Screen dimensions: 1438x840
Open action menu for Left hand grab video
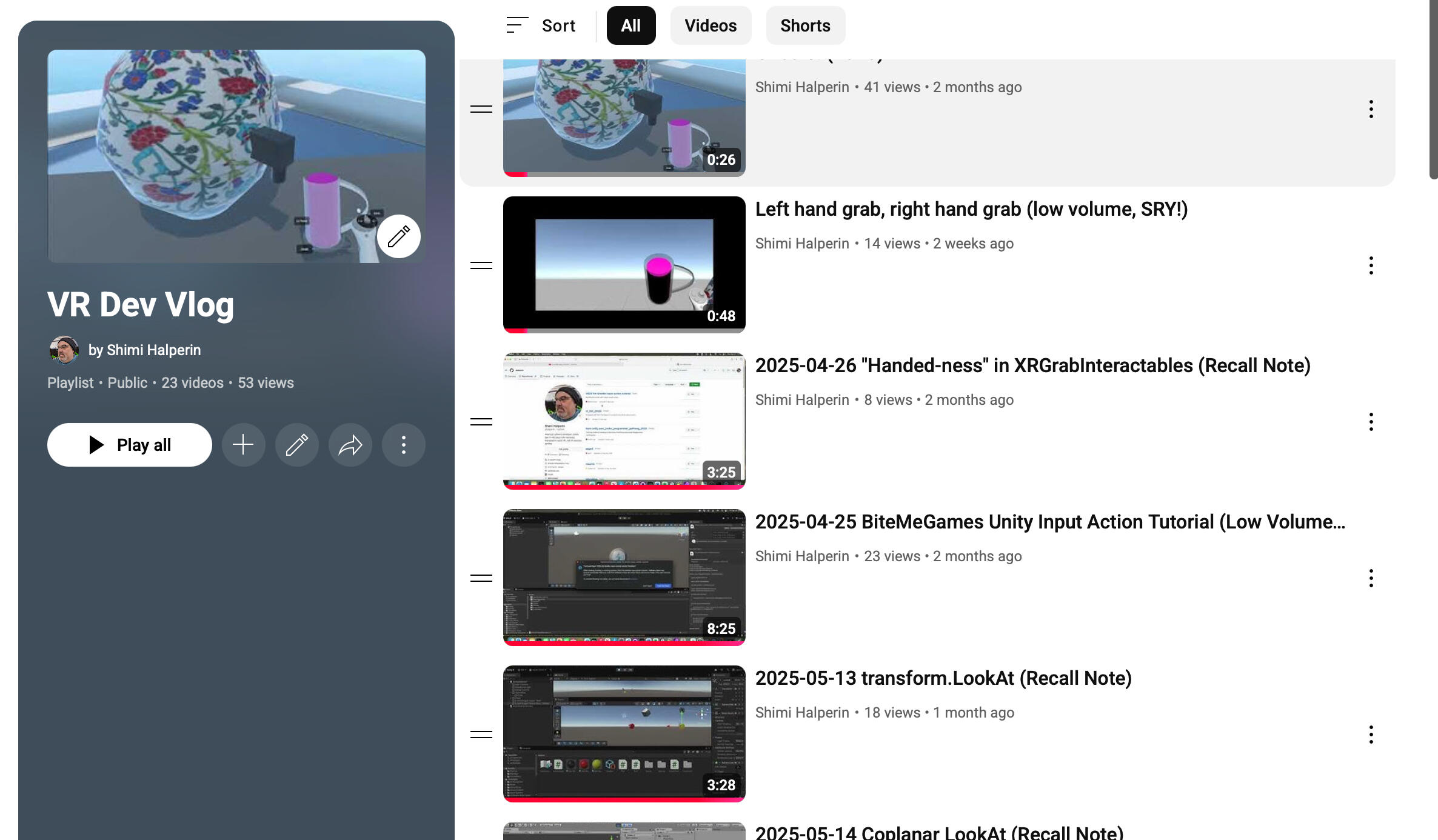tap(1371, 265)
